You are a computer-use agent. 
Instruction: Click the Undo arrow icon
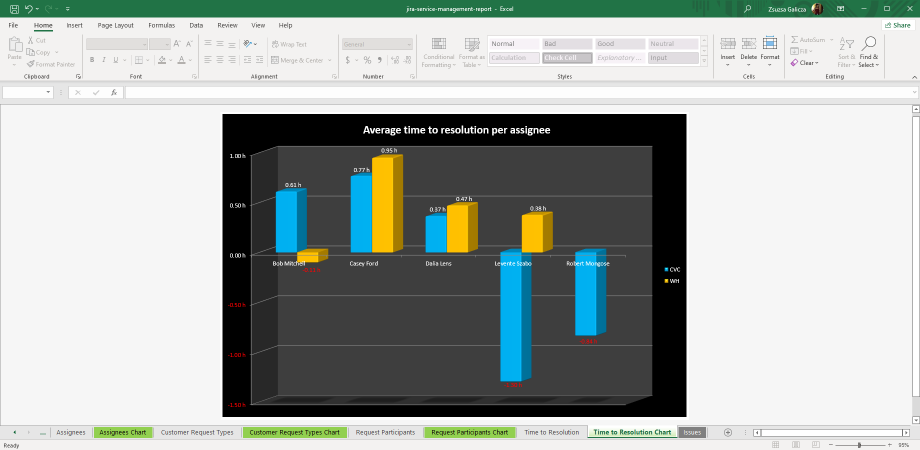tap(30, 8)
